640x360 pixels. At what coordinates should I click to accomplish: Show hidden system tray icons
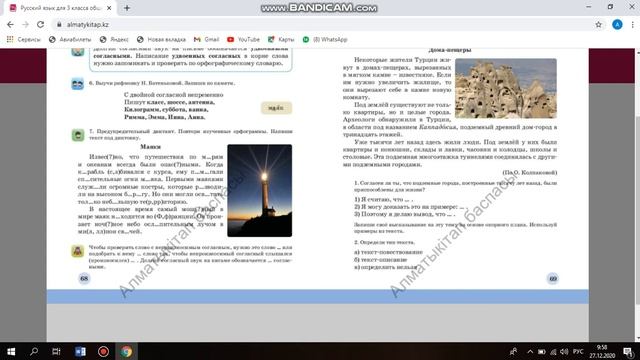tap(530, 351)
